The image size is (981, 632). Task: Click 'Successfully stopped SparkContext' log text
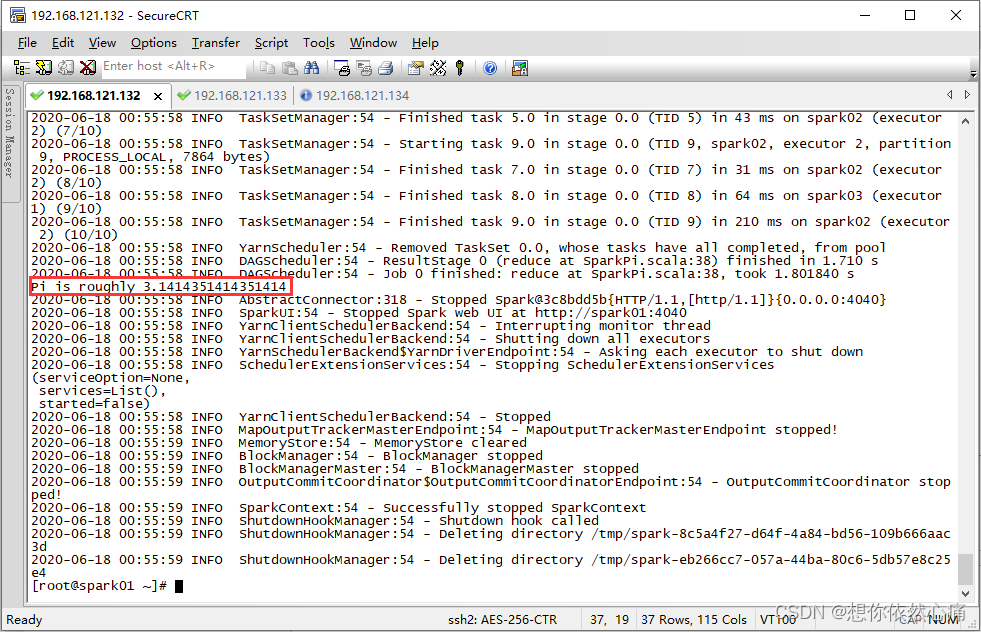[514, 507]
